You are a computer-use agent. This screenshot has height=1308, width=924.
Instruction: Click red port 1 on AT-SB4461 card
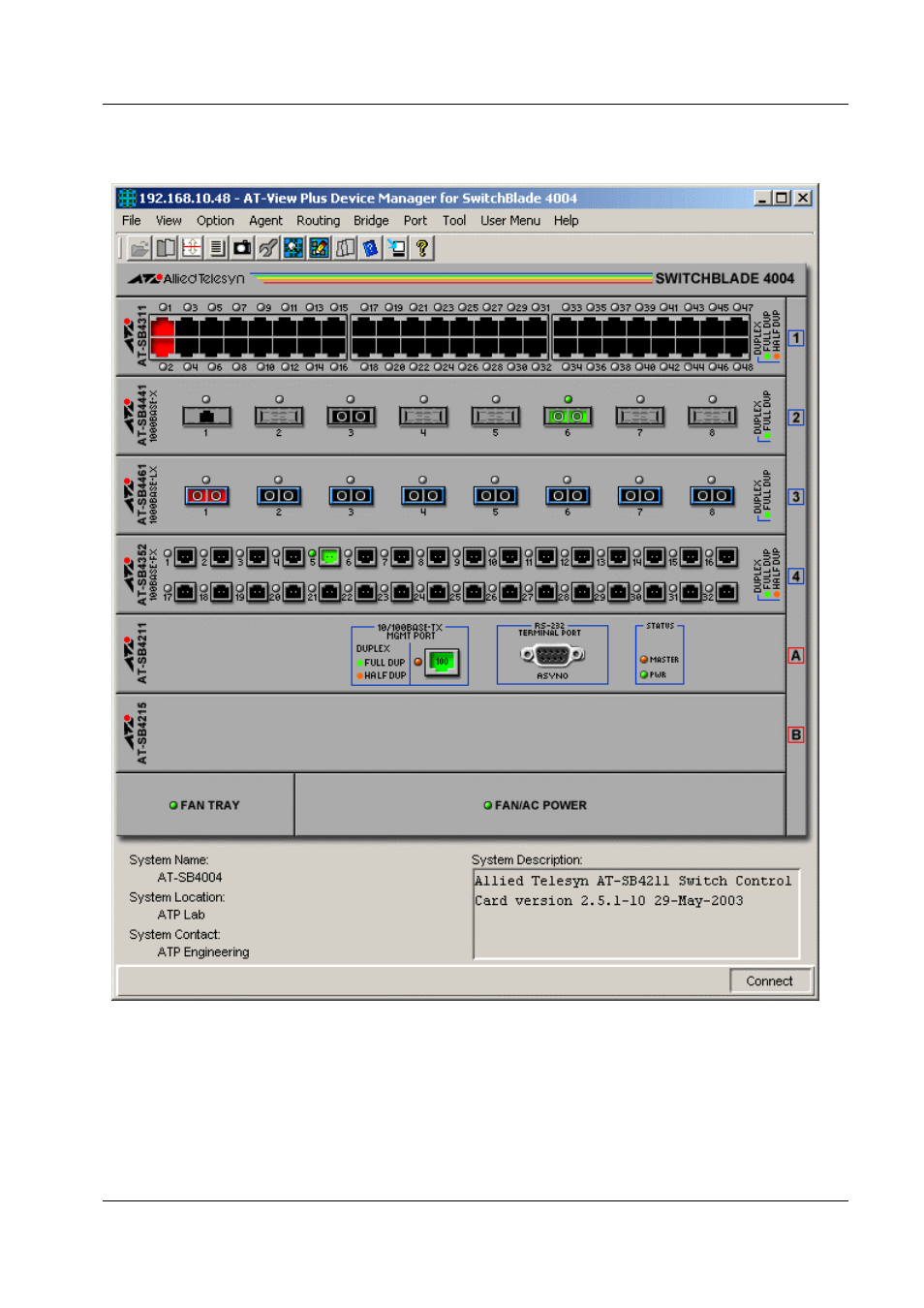coord(206,496)
